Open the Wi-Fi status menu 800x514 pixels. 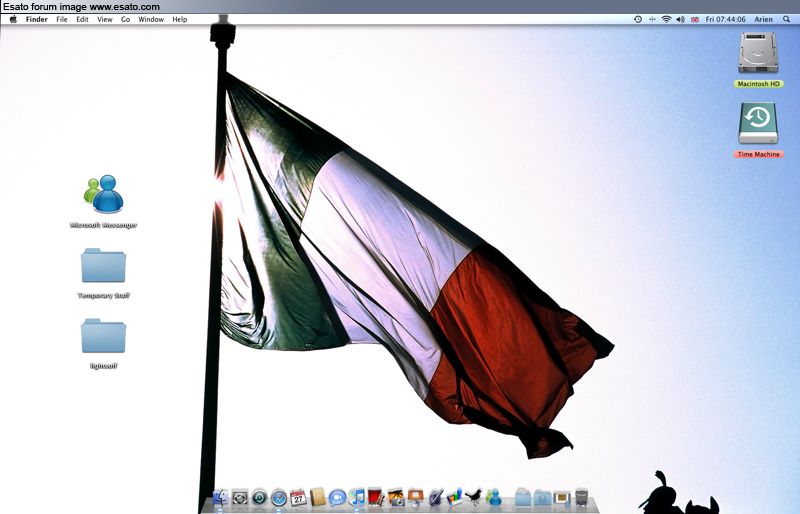coord(666,19)
